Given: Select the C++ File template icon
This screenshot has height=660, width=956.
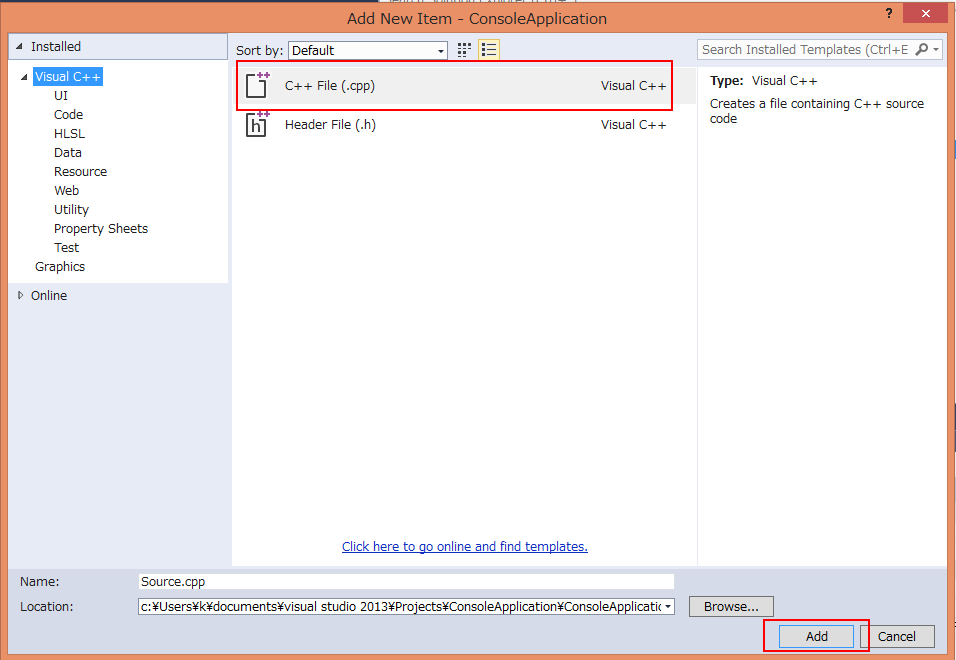Looking at the screenshot, I should coord(257,85).
